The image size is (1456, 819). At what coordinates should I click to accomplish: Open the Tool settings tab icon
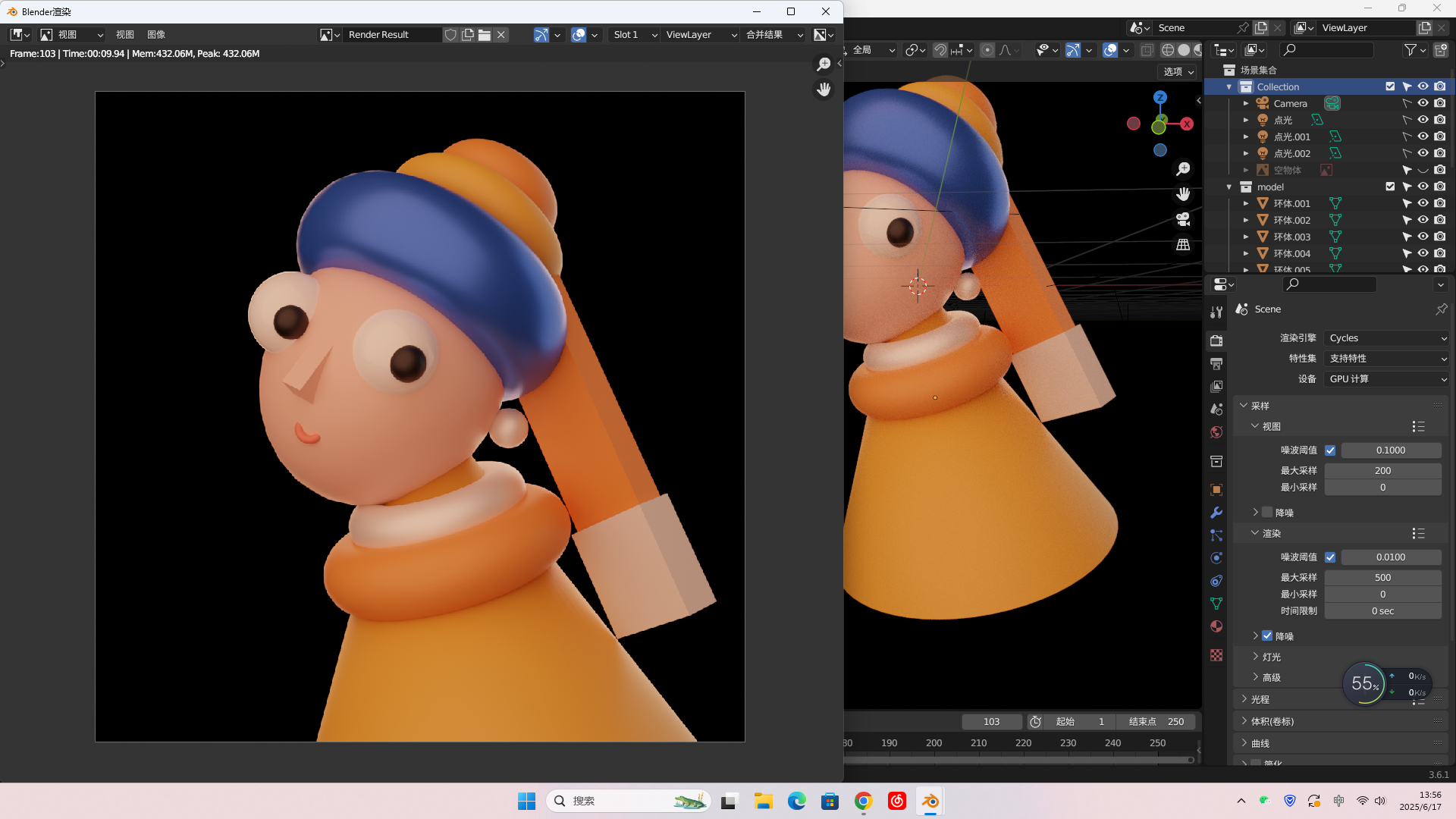[x=1216, y=312]
